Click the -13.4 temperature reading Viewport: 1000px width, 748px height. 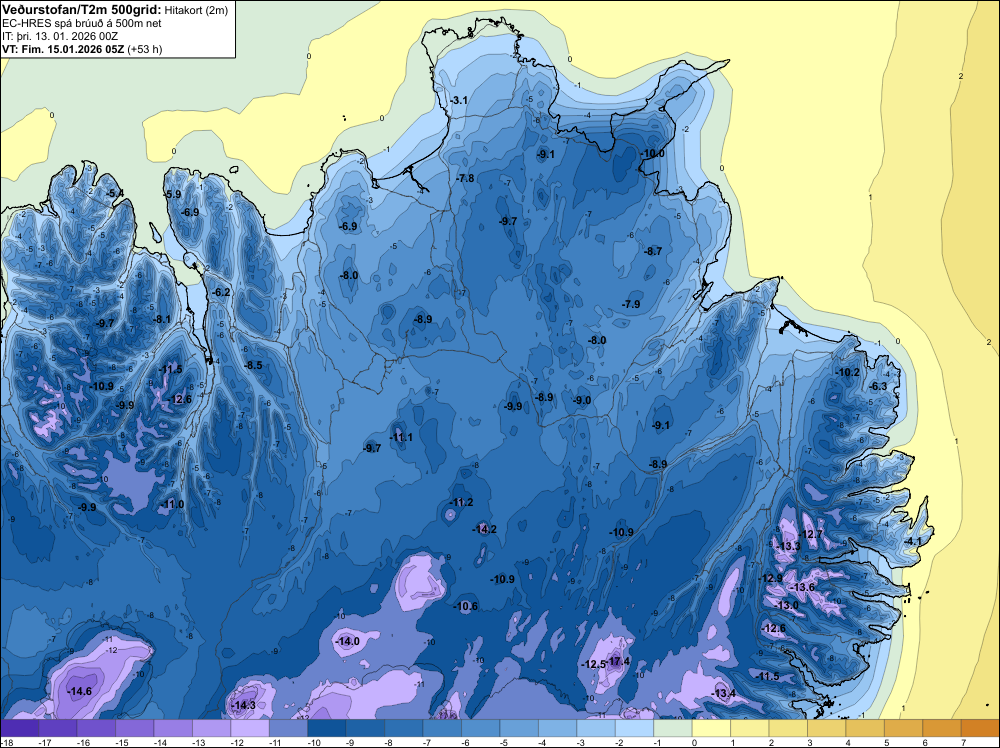coord(724,693)
